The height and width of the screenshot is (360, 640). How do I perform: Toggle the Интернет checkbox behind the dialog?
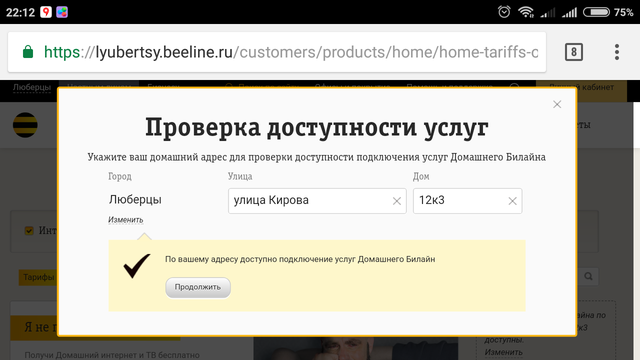[x=29, y=231]
